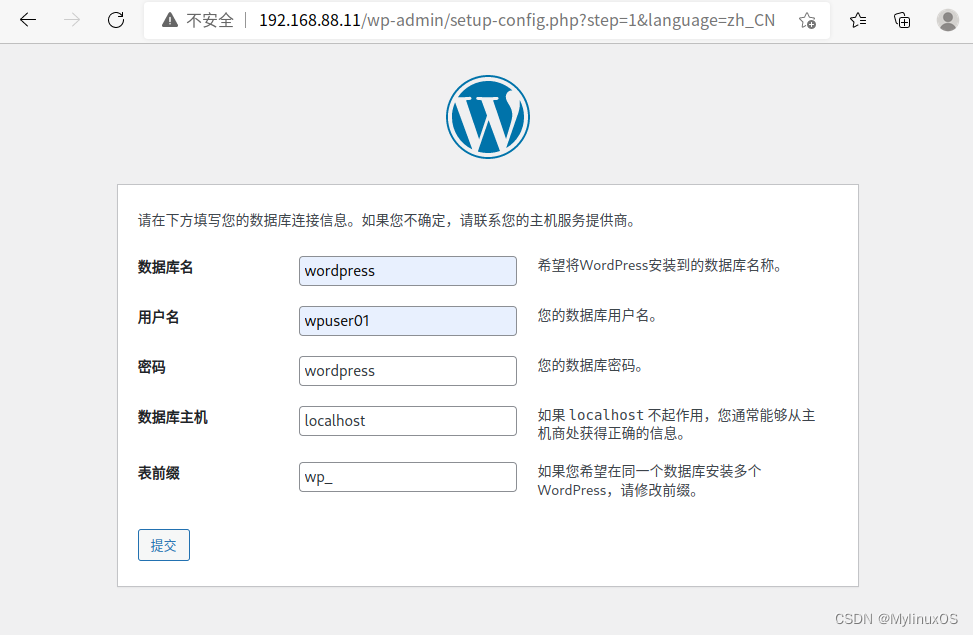Click the 密码 label

[151, 367]
